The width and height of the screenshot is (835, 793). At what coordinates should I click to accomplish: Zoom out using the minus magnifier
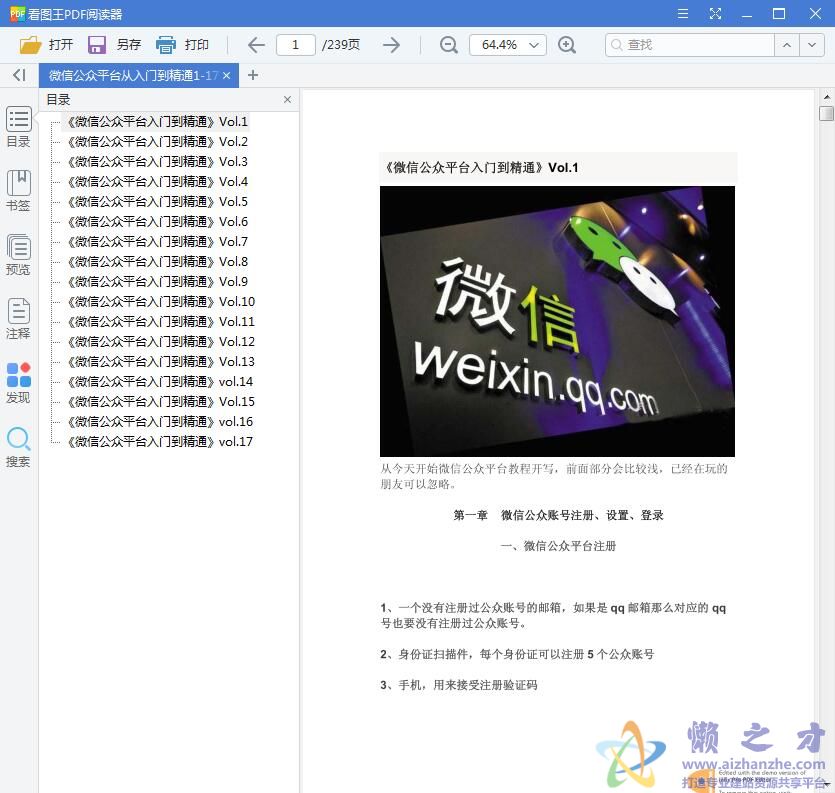449,45
